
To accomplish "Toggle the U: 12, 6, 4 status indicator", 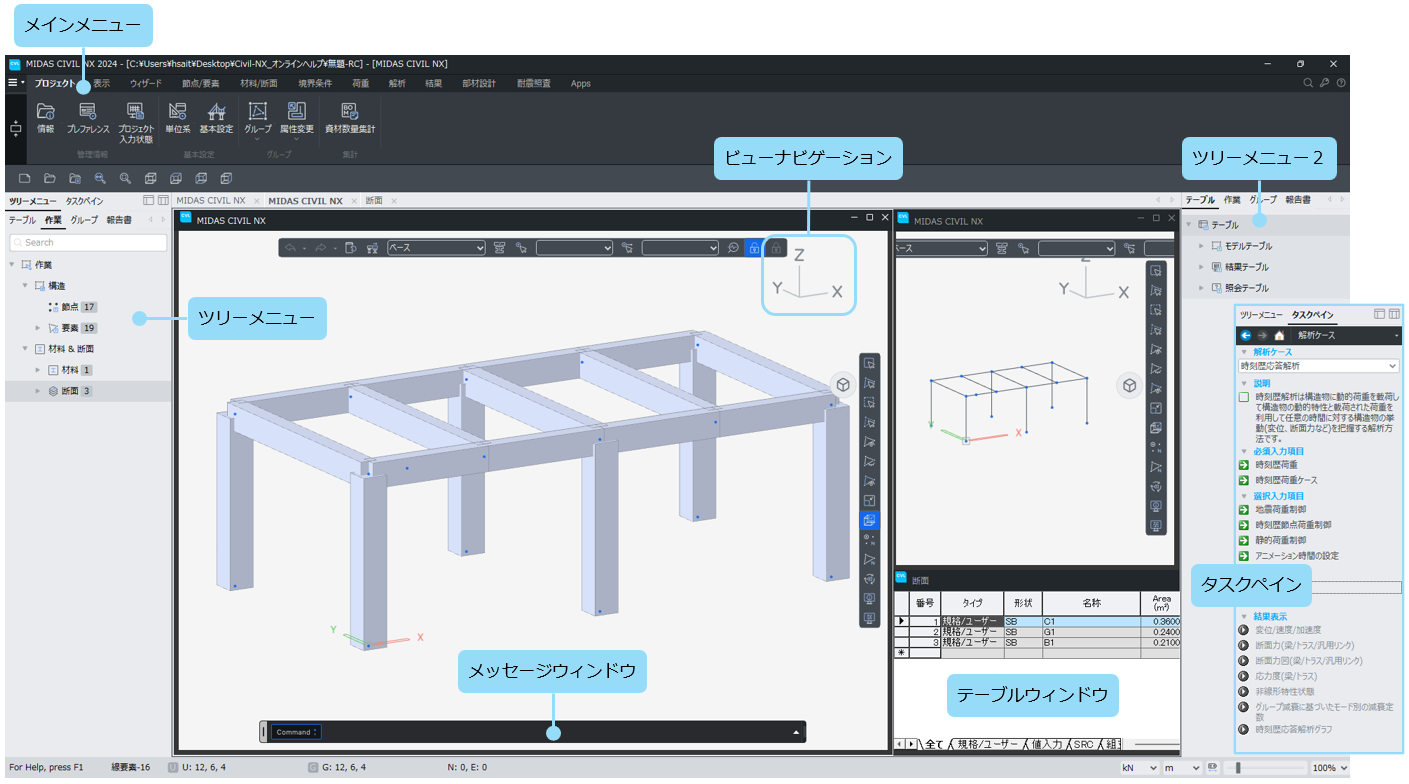I will (x=198, y=767).
